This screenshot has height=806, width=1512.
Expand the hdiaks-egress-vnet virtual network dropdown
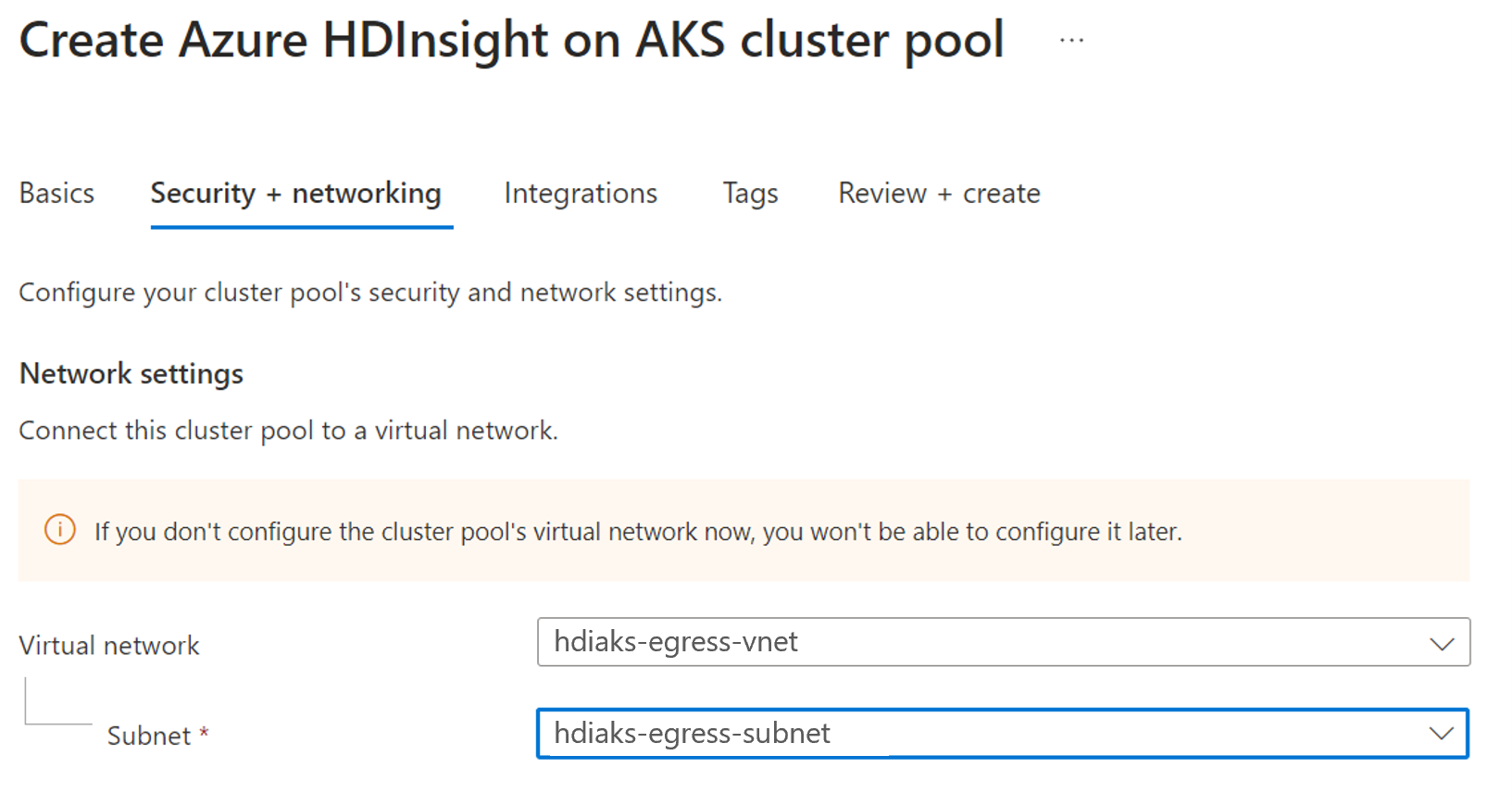click(x=981, y=642)
